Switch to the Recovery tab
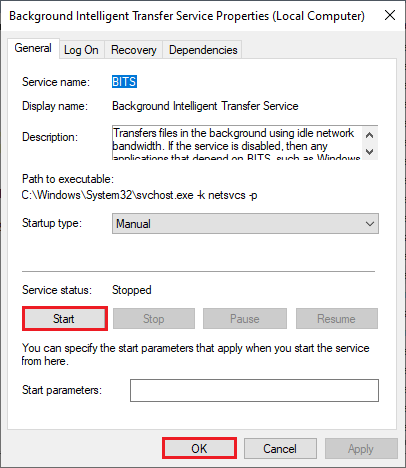This screenshot has height=468, width=406. coord(134,50)
